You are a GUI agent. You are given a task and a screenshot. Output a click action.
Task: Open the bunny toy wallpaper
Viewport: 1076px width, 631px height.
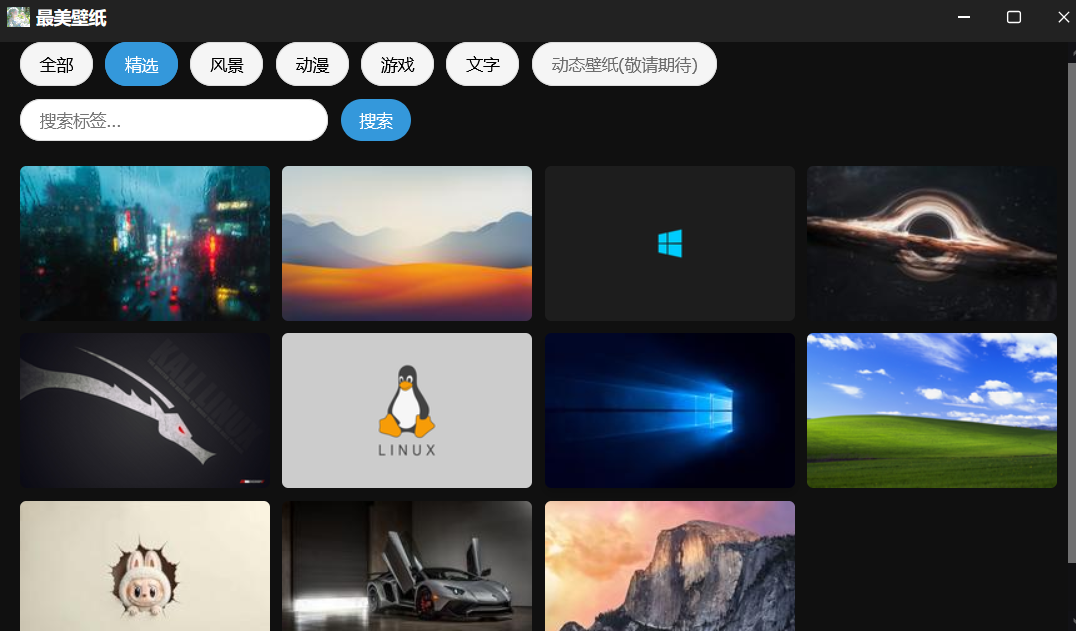[145, 566]
